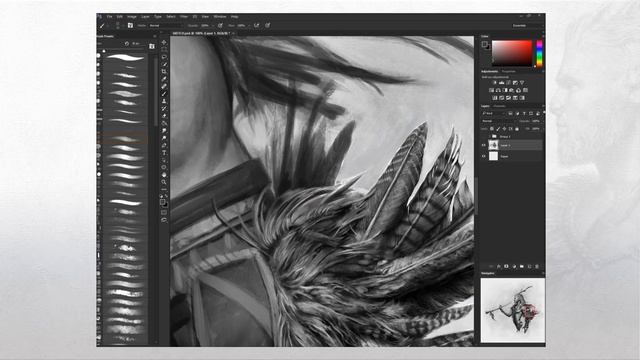Select the Lasso tool
640x360 pixels.
[164, 57]
